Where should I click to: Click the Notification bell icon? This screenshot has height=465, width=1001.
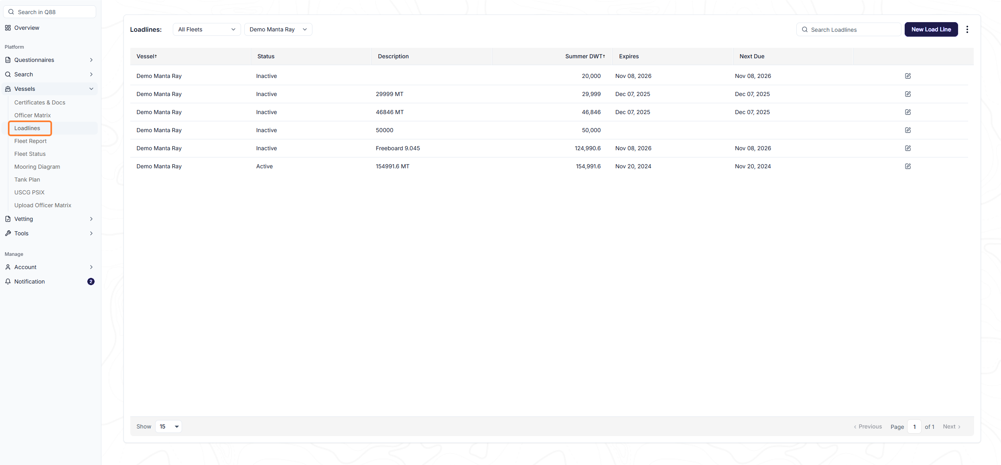(x=8, y=282)
